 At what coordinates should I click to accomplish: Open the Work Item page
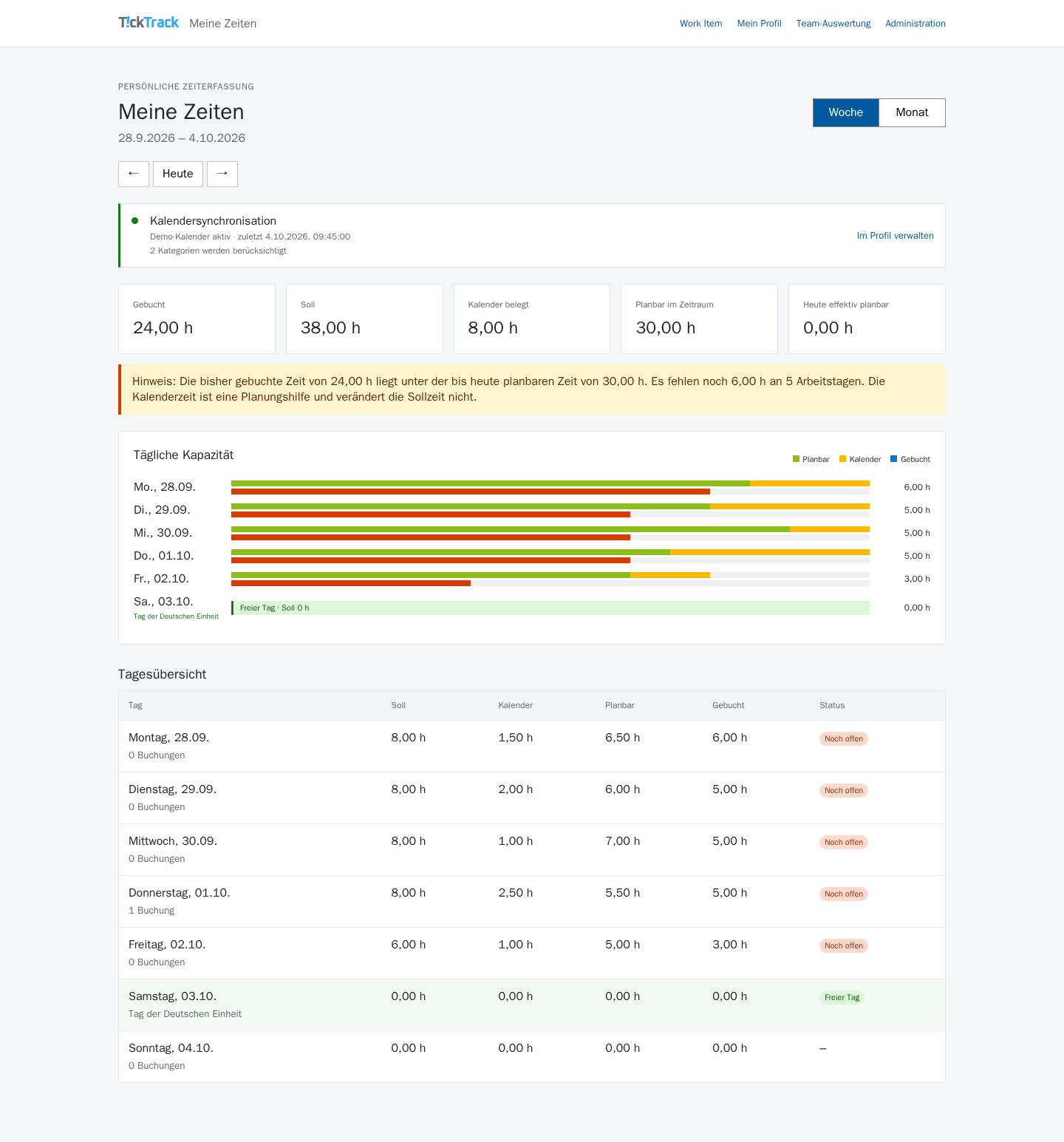pyautogui.click(x=701, y=24)
